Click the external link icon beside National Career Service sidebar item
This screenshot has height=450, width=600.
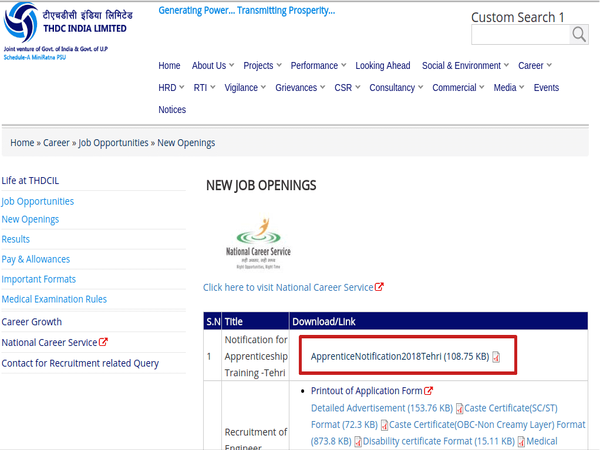[103, 342]
